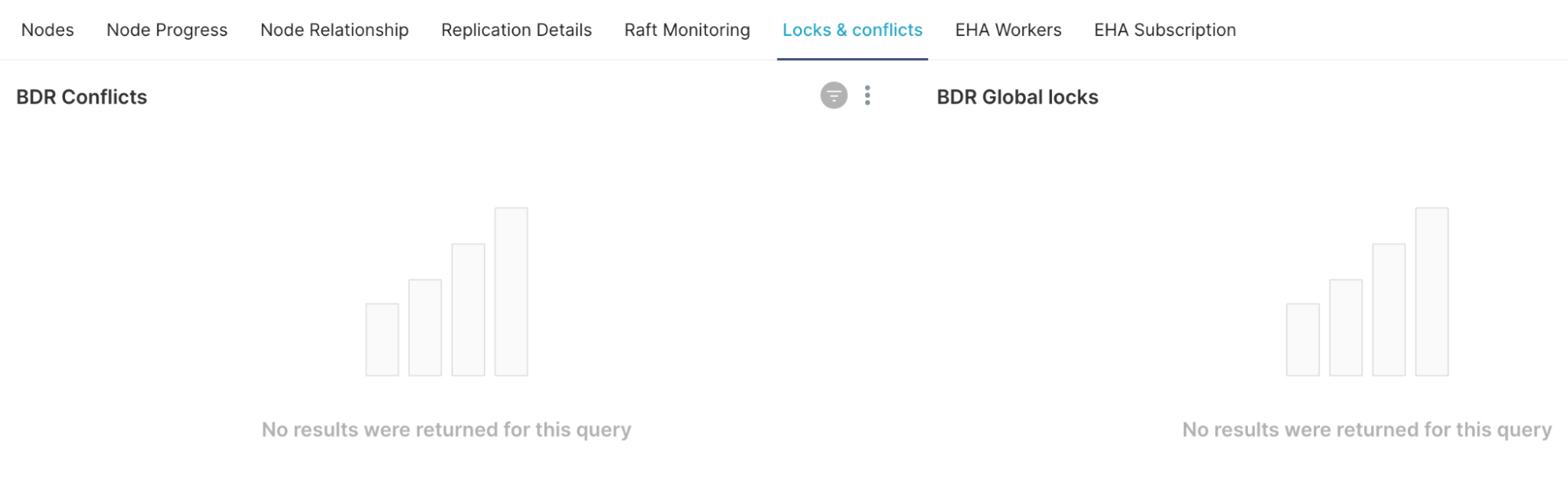Click the no results message under BDR Global locks
Viewport: 1568px width, 500px height.
pyautogui.click(x=1366, y=429)
